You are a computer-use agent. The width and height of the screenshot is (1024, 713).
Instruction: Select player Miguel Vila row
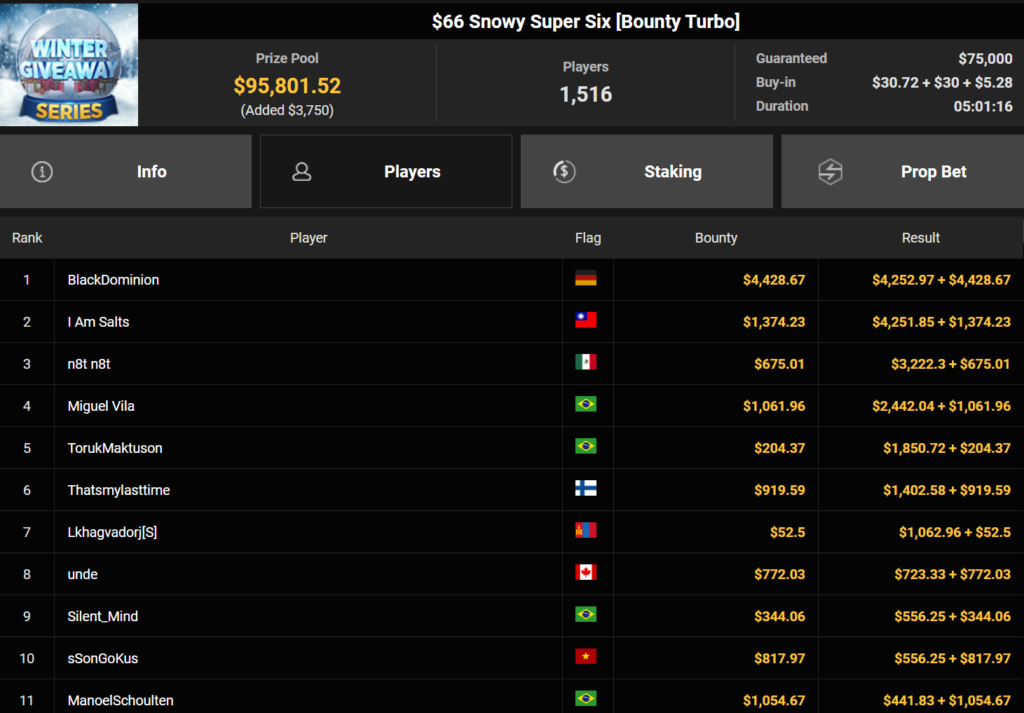tap(101, 406)
